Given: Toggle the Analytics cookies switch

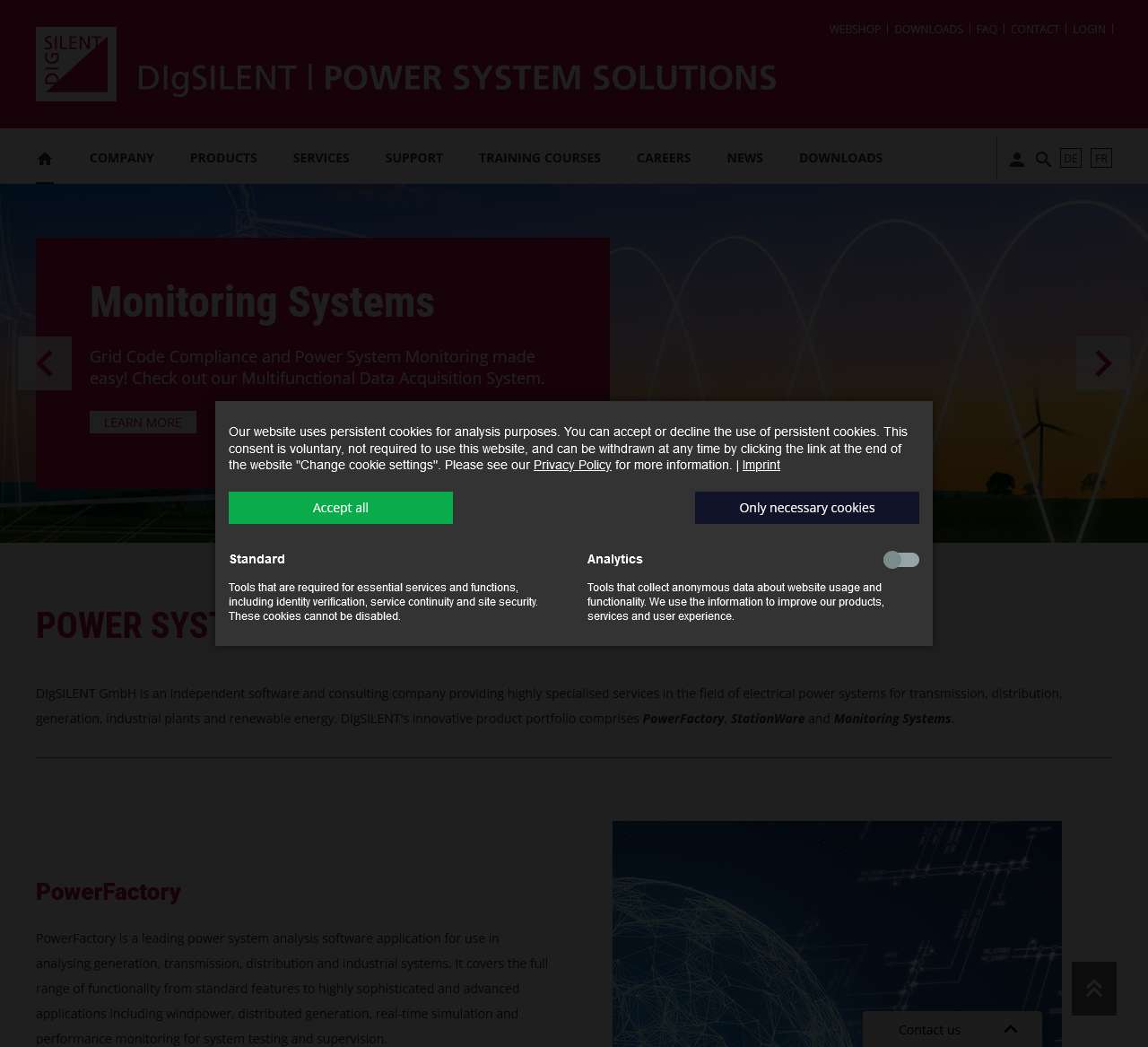Looking at the screenshot, I should pos(901,560).
